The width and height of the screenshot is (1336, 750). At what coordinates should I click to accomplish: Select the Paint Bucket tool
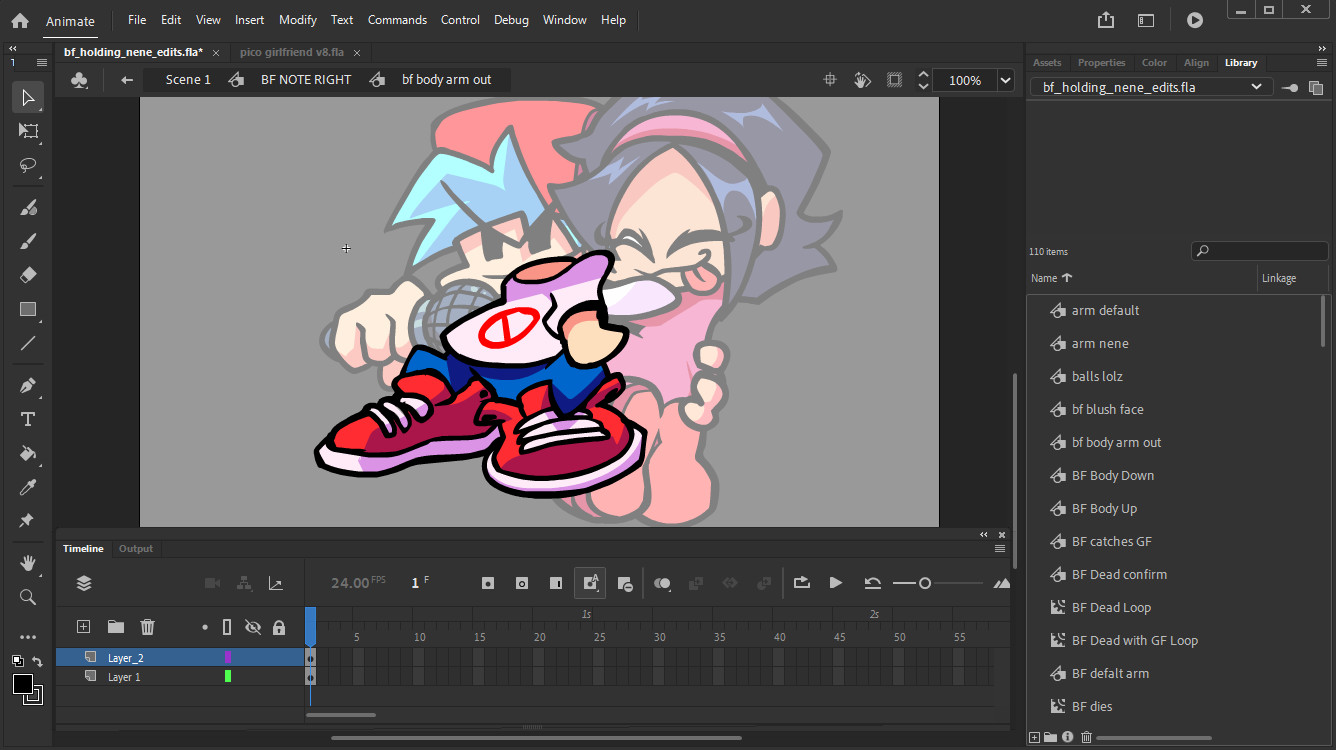(x=28, y=453)
